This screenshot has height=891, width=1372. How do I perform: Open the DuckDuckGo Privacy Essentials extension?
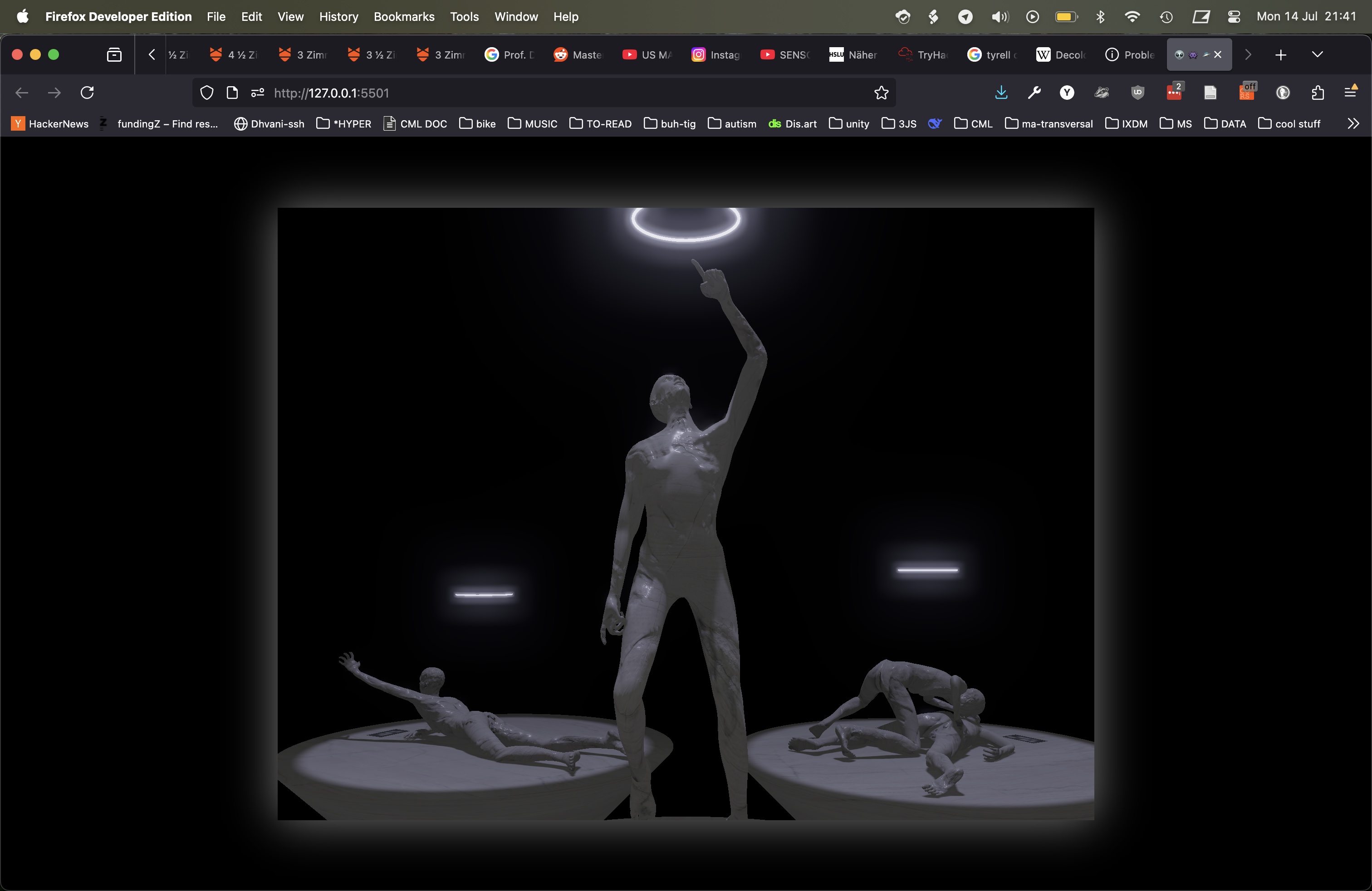pos(1283,92)
